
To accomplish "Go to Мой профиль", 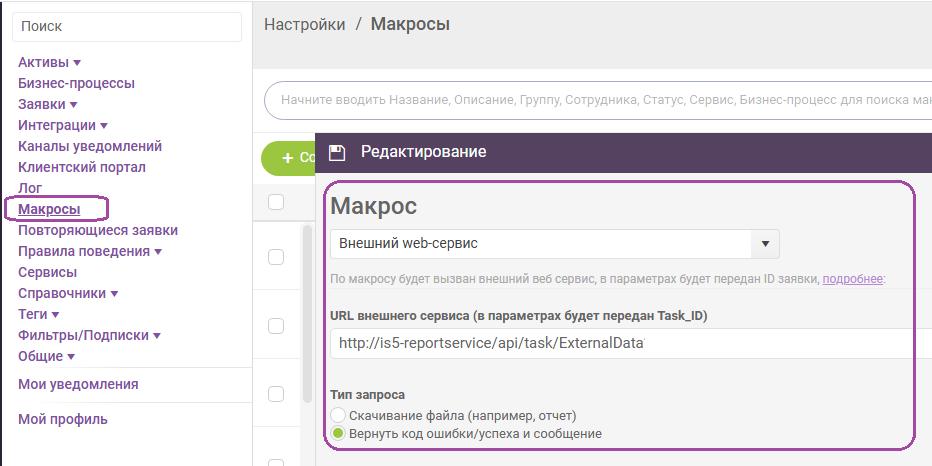I will 63,419.
